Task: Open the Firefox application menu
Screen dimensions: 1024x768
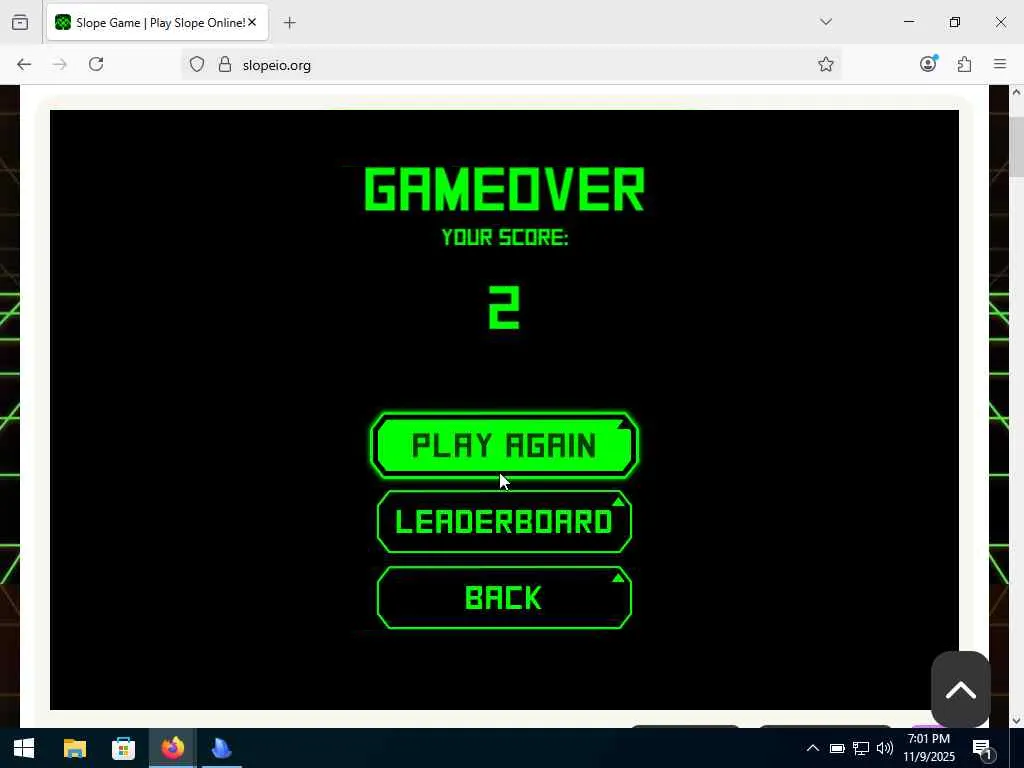Action: click(1000, 63)
